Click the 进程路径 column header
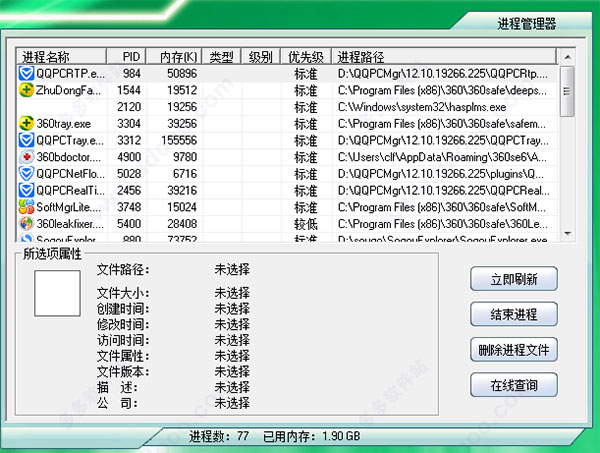The height and width of the screenshot is (453, 600). [x=444, y=57]
